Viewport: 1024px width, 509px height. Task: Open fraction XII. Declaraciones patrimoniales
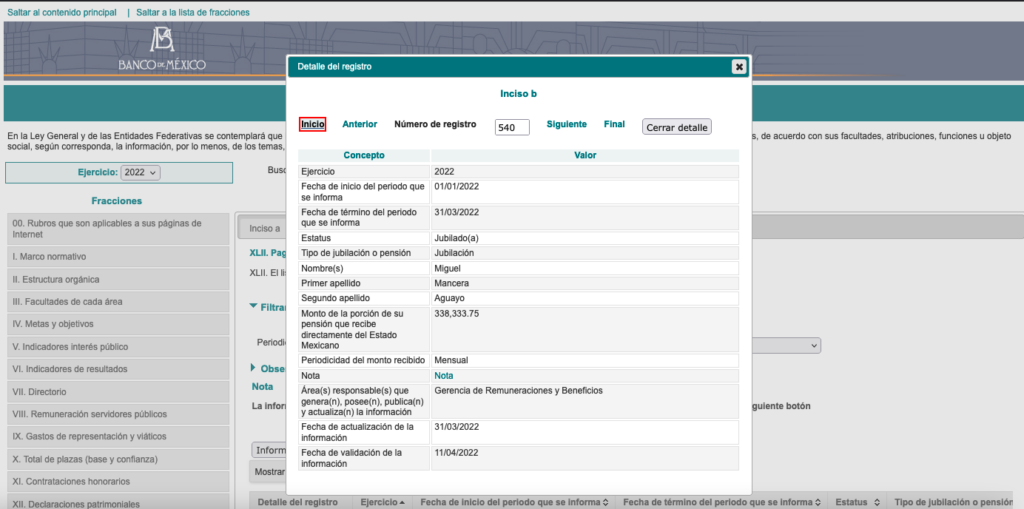[x=118, y=502]
